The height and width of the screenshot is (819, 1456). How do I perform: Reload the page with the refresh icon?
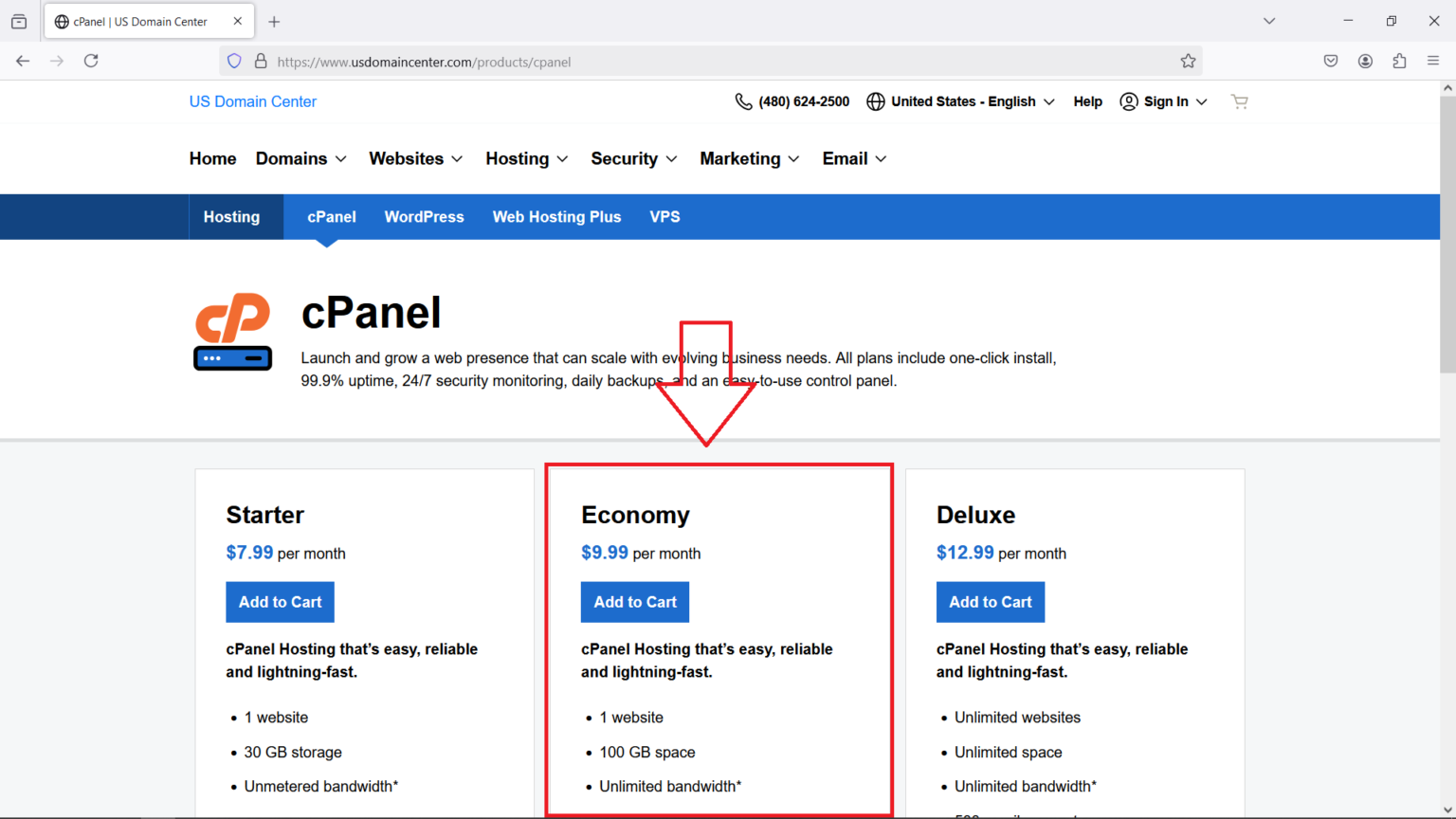(x=91, y=61)
